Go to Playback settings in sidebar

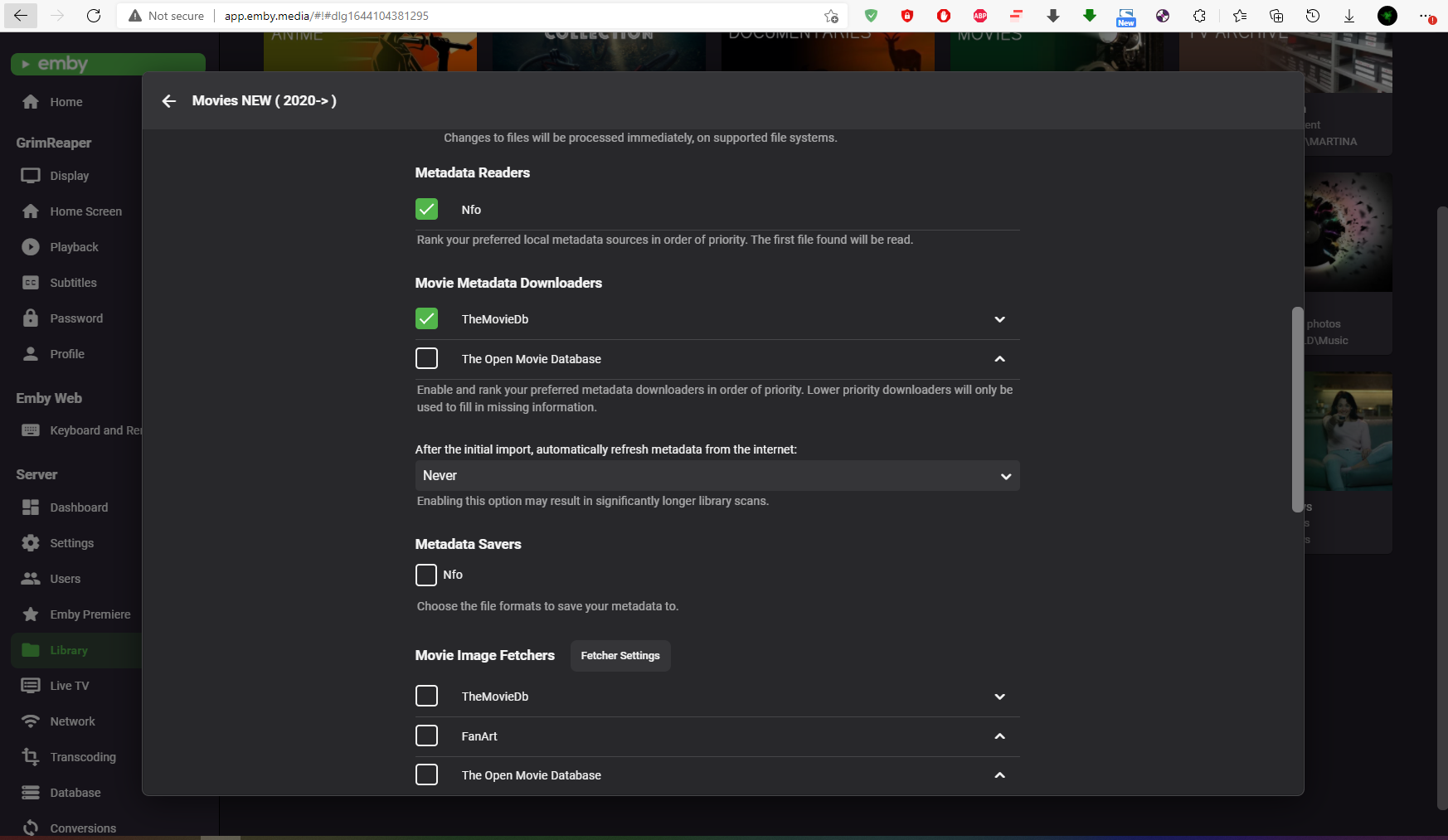tap(74, 247)
